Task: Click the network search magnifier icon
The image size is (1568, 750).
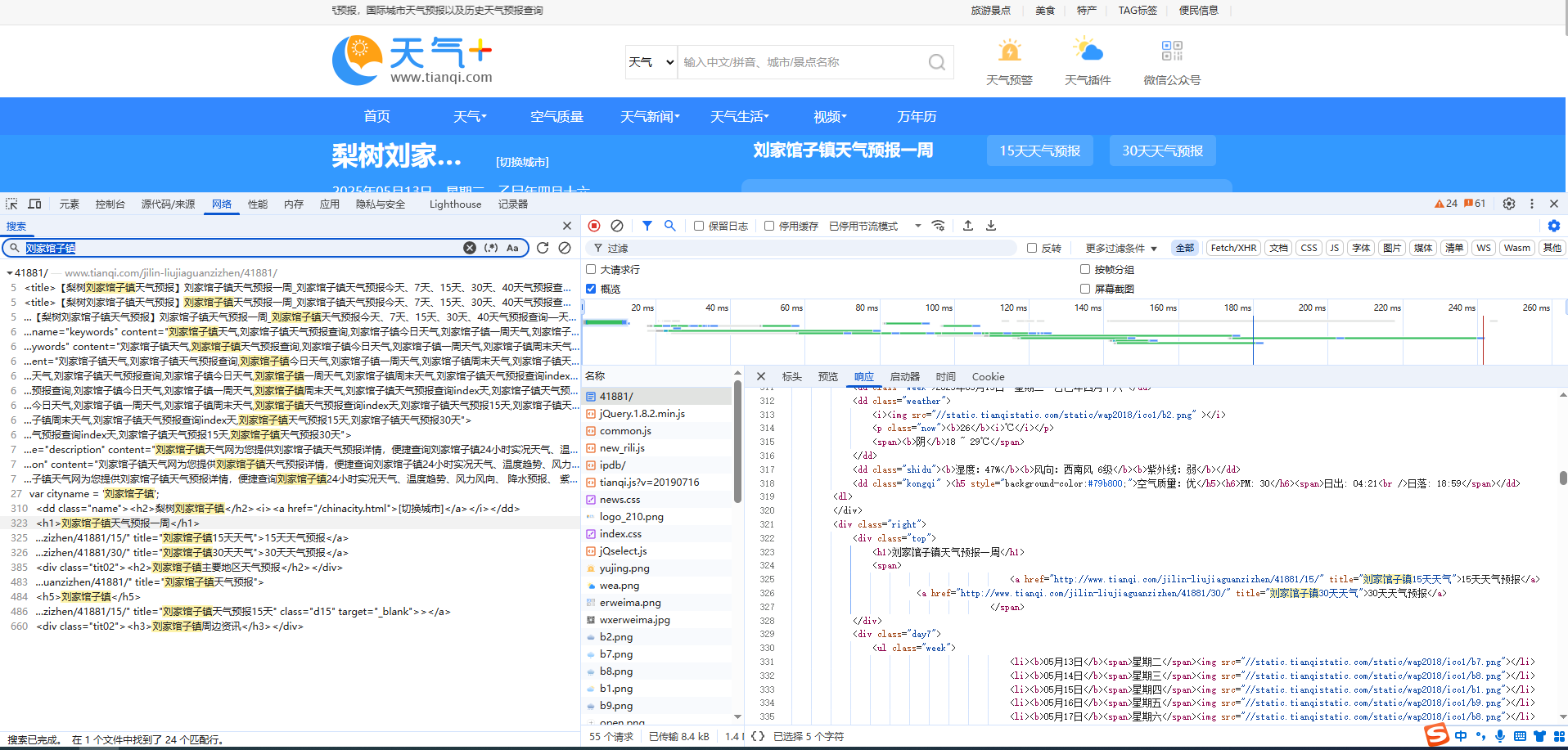Action: point(670,226)
